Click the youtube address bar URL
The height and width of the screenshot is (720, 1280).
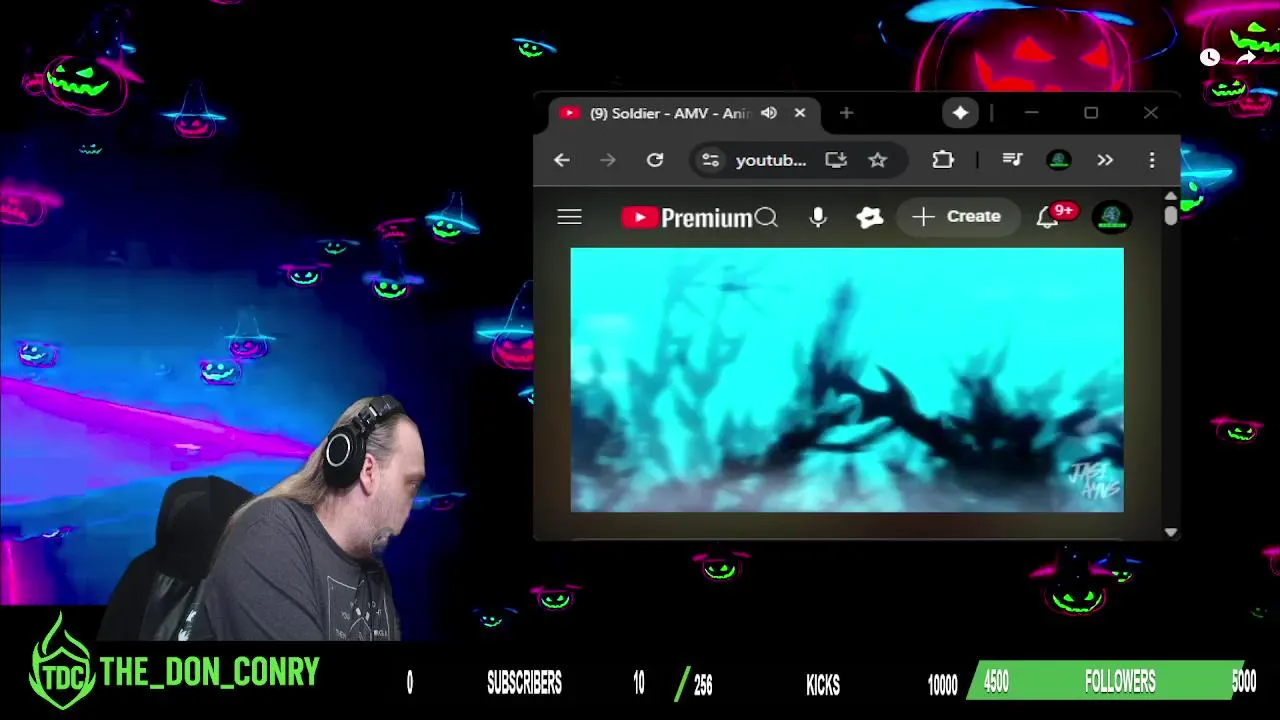click(x=770, y=160)
